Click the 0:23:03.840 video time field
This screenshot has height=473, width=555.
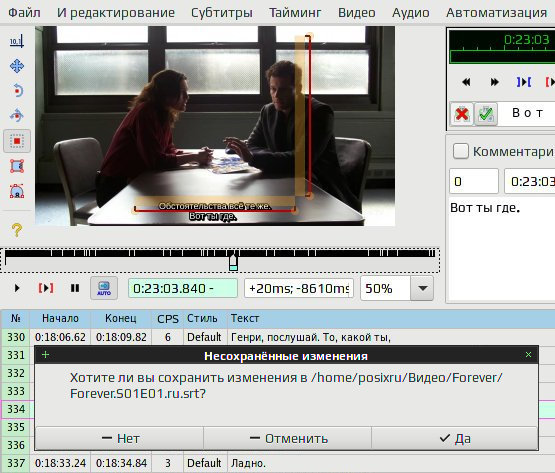pyautogui.click(x=183, y=288)
